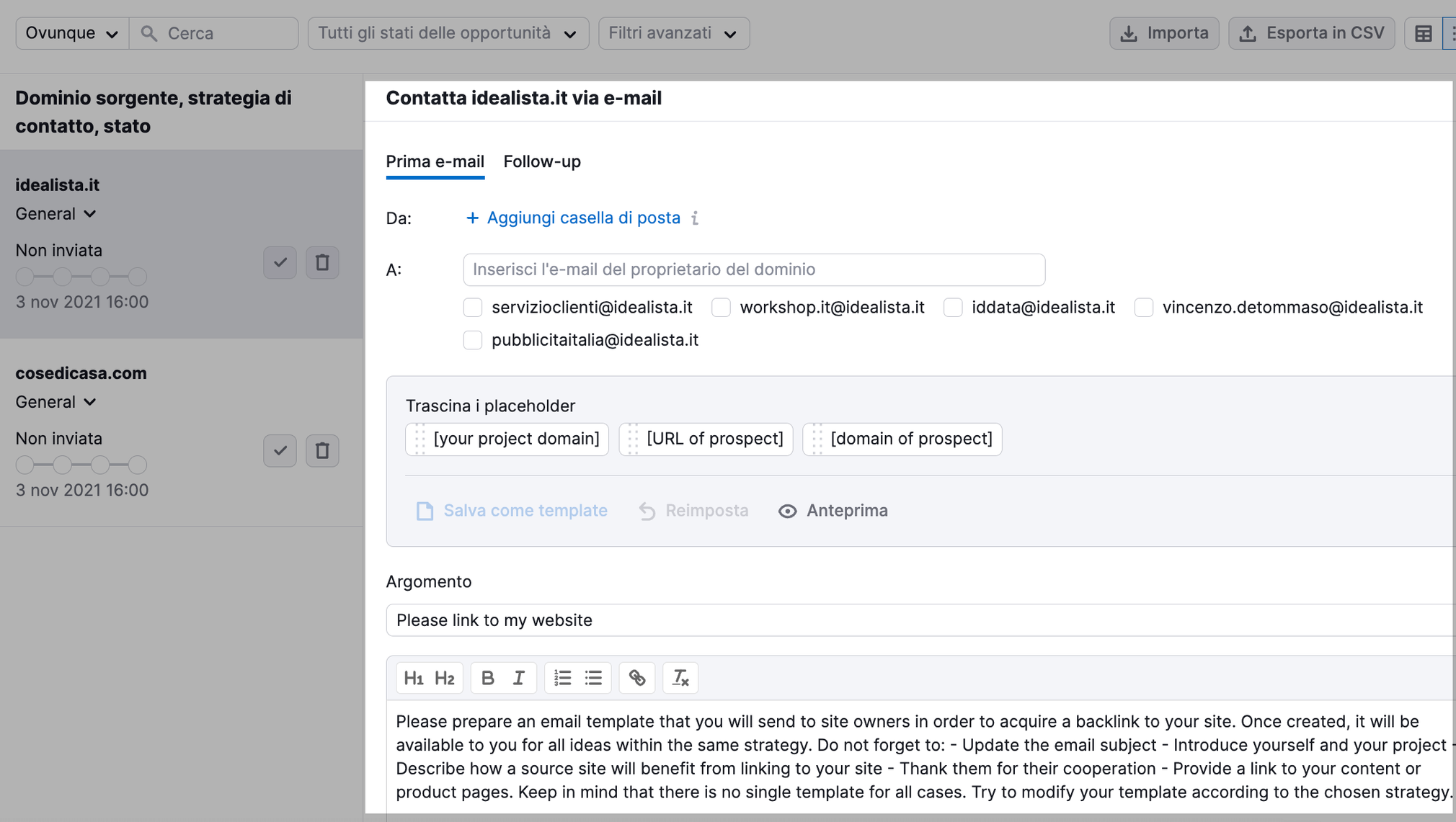The height and width of the screenshot is (822, 1456).
Task: Insert a hyperlink using the link icon
Action: pyautogui.click(x=637, y=677)
